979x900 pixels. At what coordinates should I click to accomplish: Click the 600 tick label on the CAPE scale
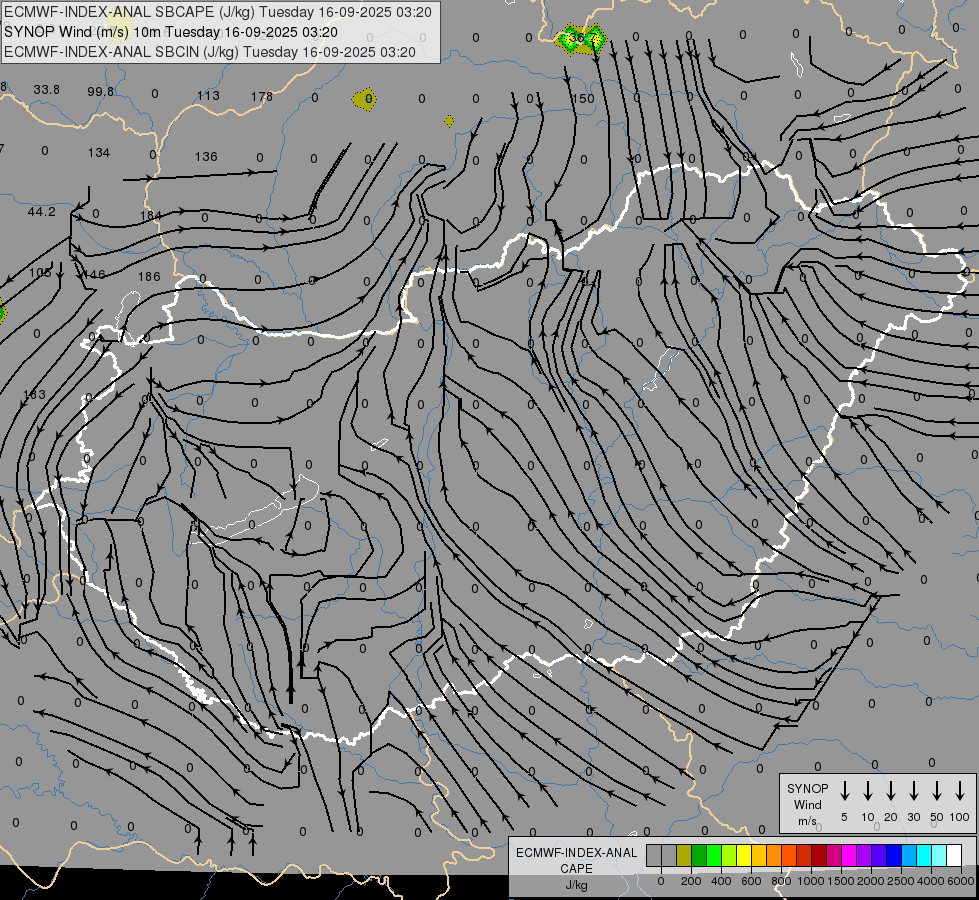[x=751, y=881]
